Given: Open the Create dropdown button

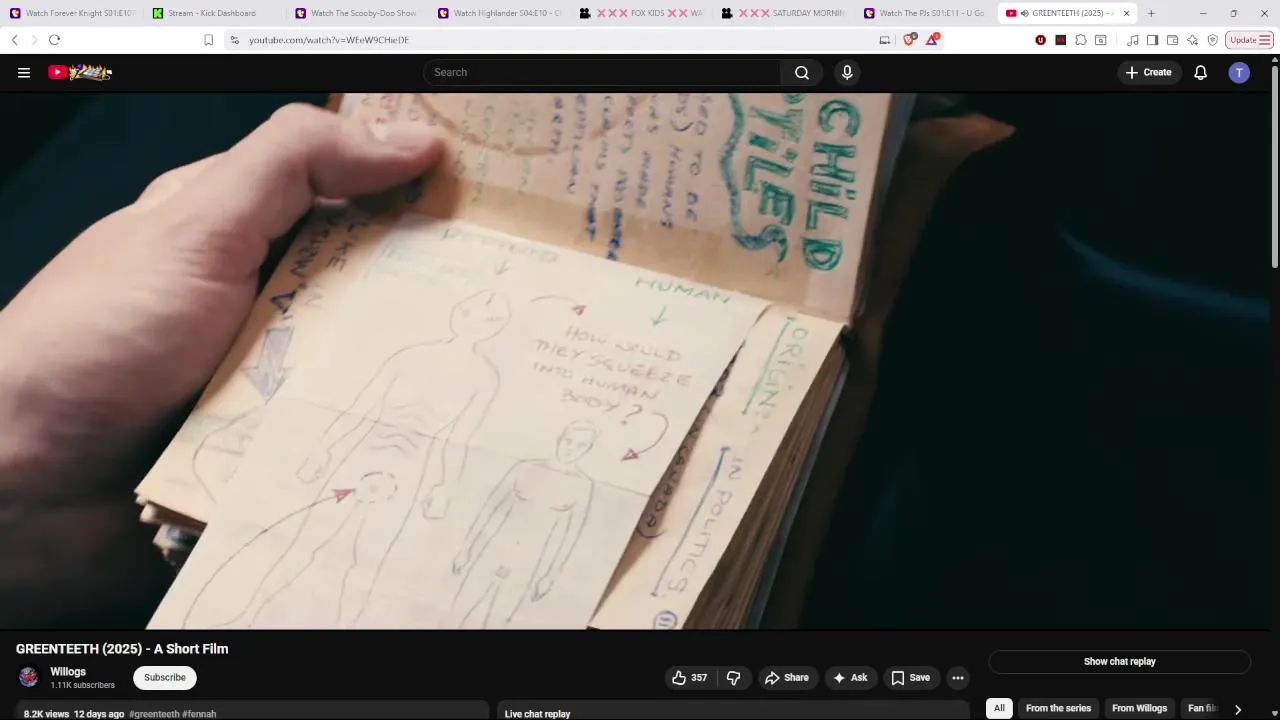Looking at the screenshot, I should 1148,72.
